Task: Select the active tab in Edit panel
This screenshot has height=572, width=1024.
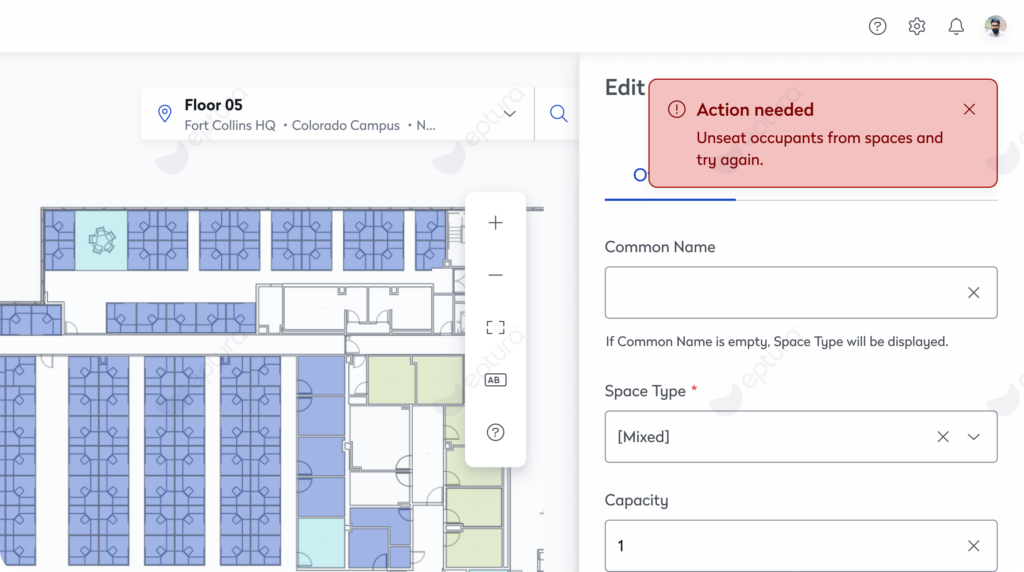Action: click(640, 176)
